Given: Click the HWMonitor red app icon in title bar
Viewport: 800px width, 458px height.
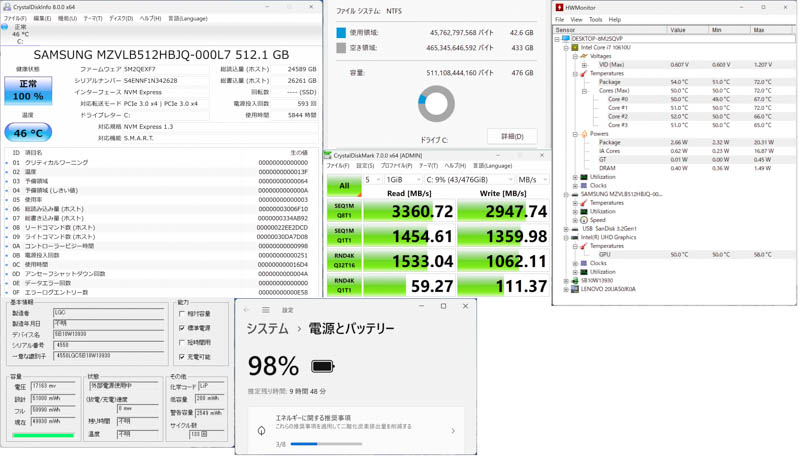Looking at the screenshot, I should (x=559, y=8).
